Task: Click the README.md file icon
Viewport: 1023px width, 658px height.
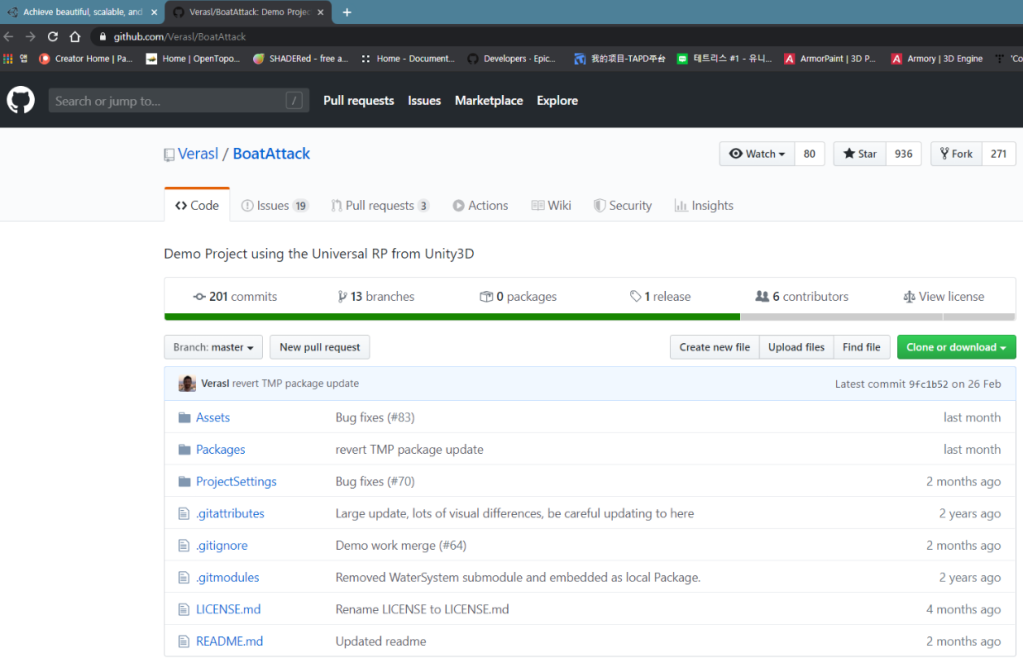Action: click(184, 641)
